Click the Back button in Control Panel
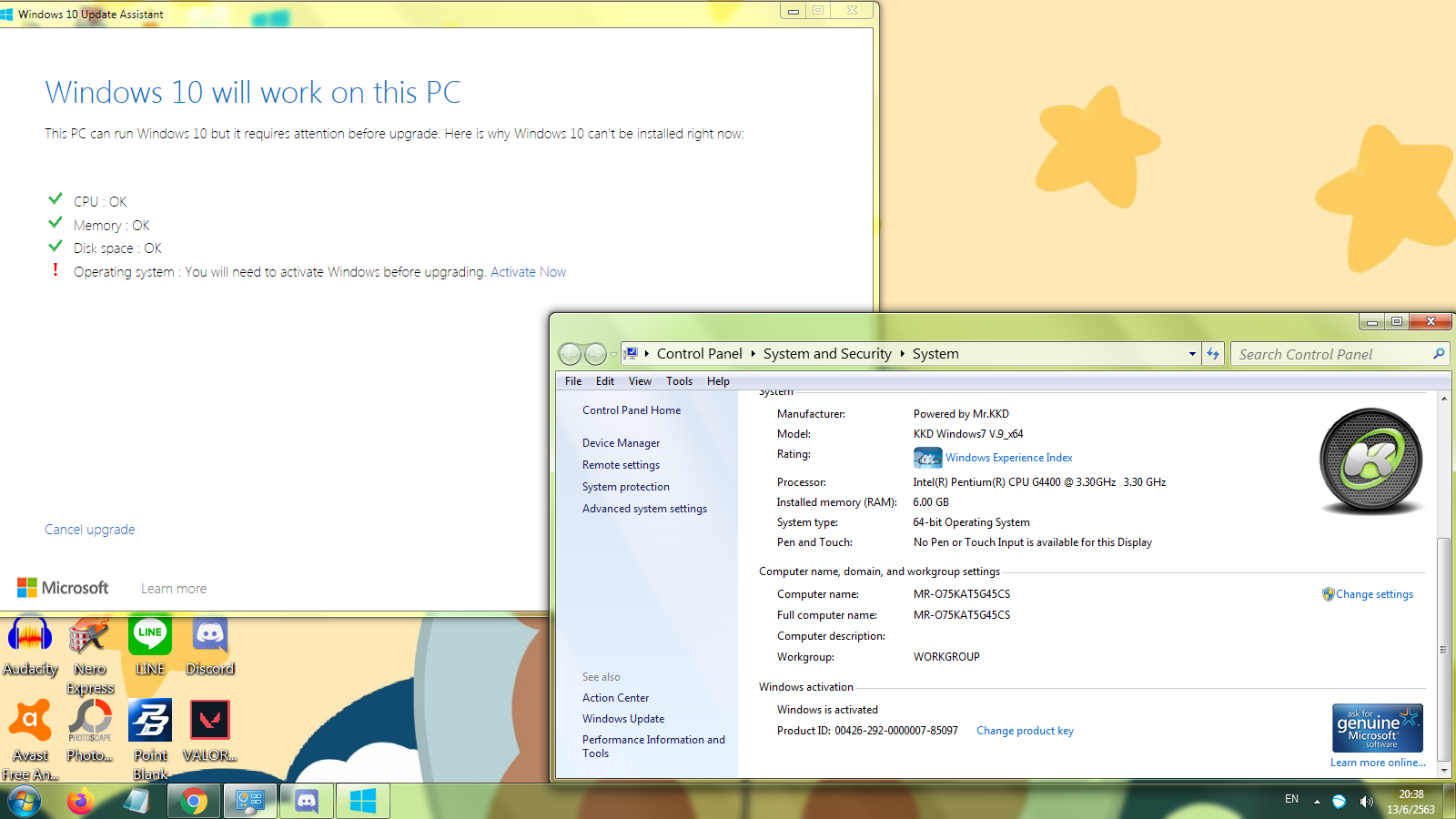Viewport: 1456px width, 819px height. (571, 354)
